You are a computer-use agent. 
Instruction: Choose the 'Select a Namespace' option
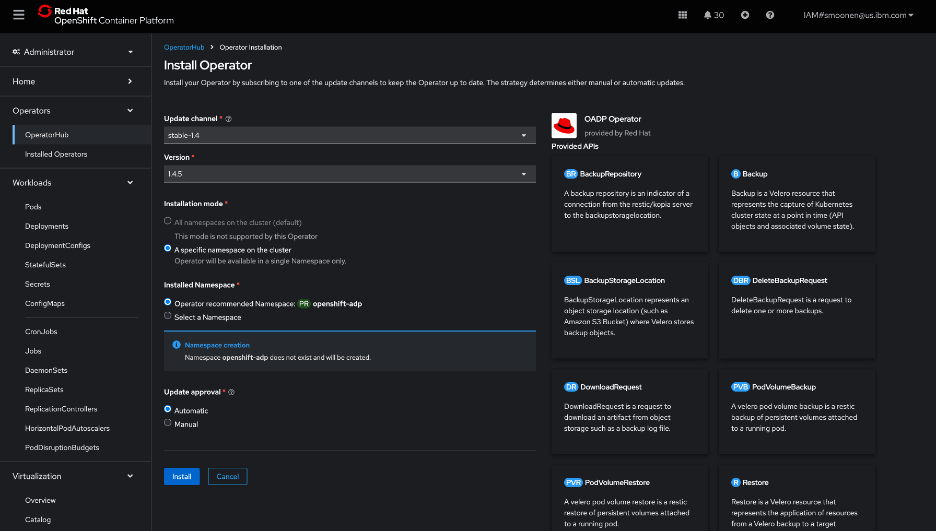[x=168, y=317]
